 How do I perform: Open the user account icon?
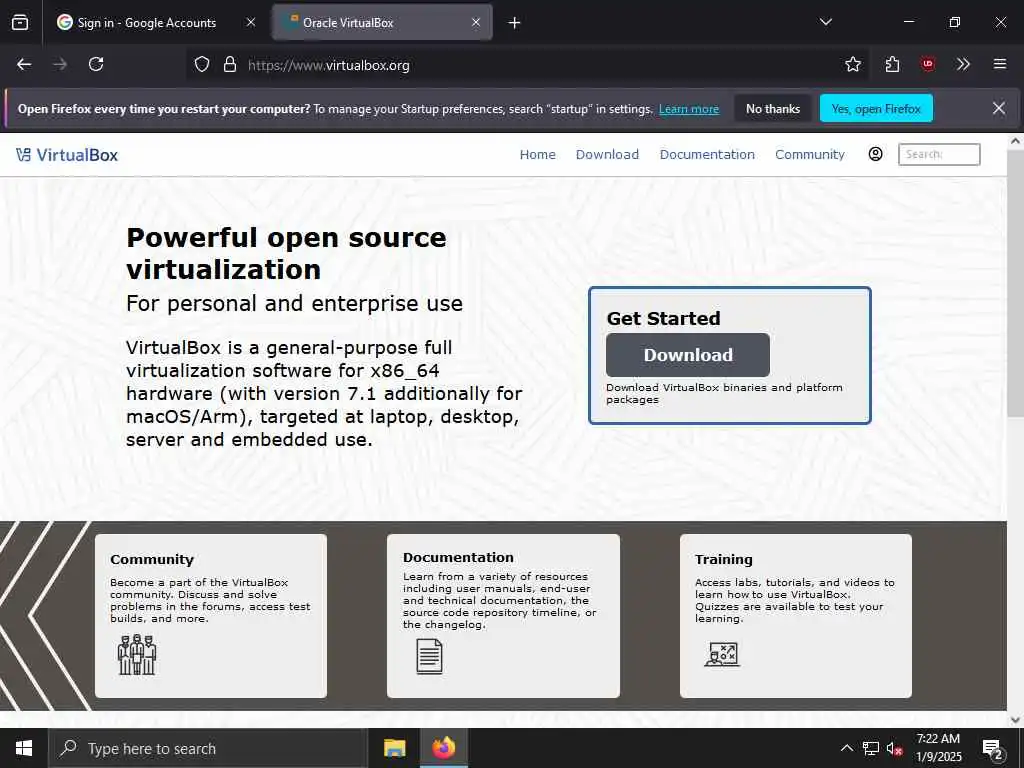pyautogui.click(x=875, y=154)
